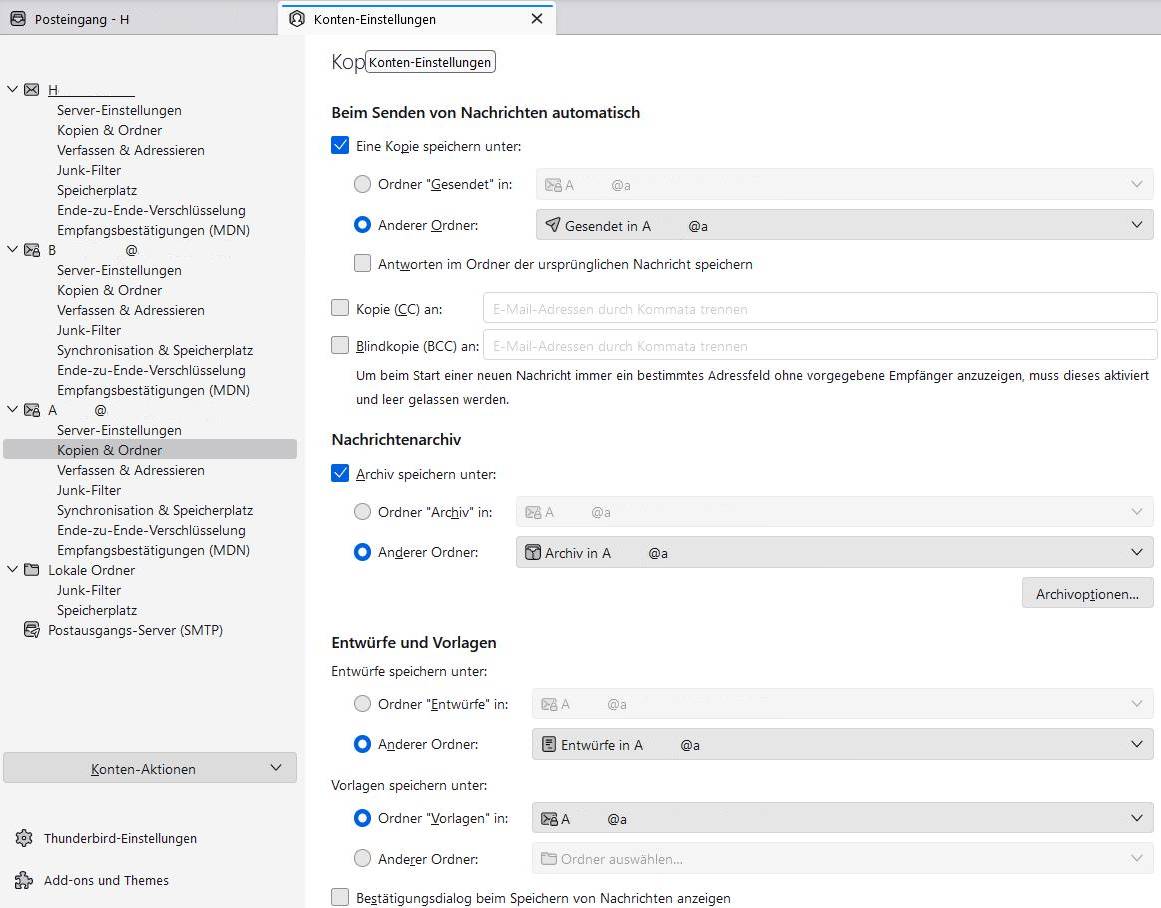This screenshot has width=1161, height=908.
Task: Open Kopien & Ordner under account B
Action: click(x=110, y=290)
